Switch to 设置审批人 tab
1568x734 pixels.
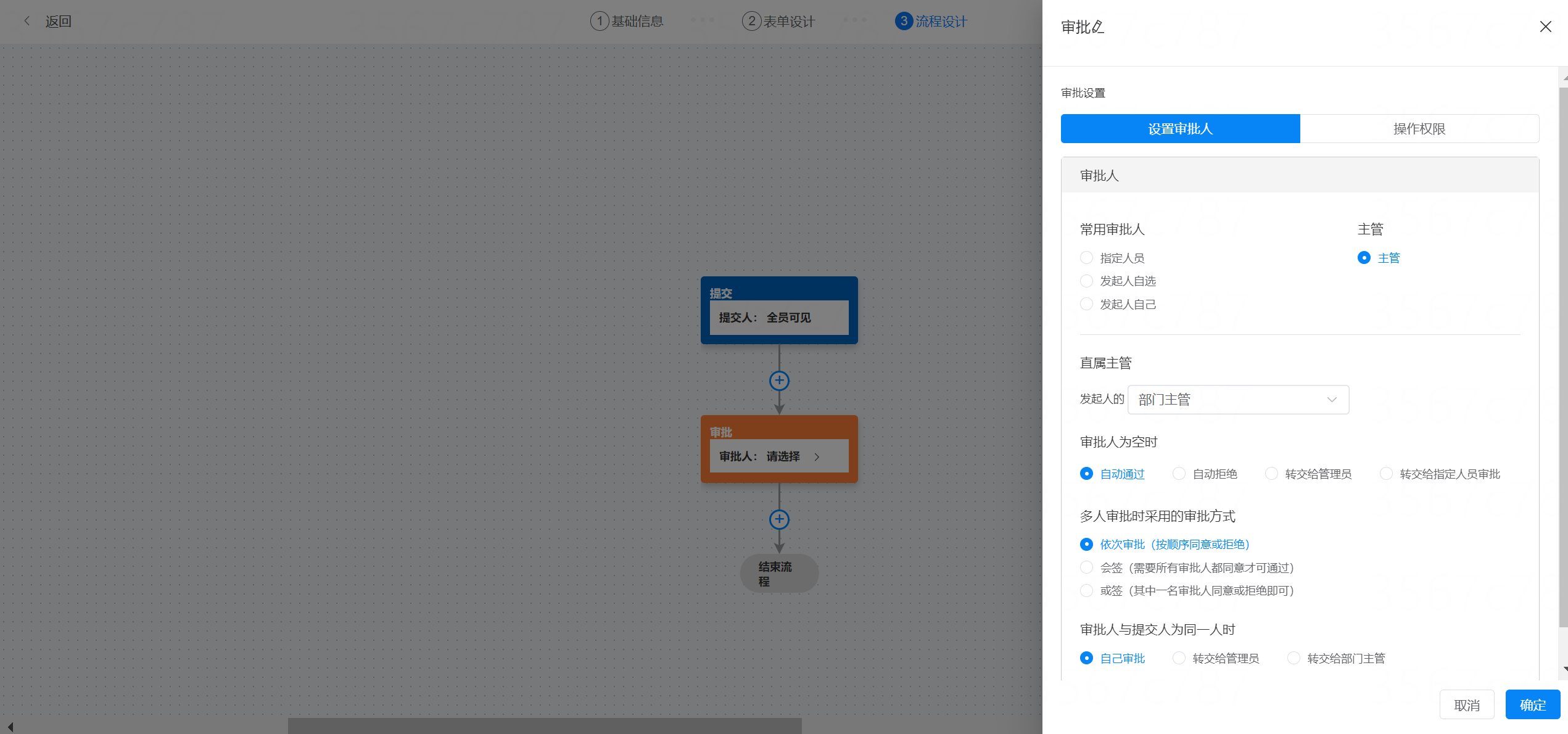tap(1180, 128)
